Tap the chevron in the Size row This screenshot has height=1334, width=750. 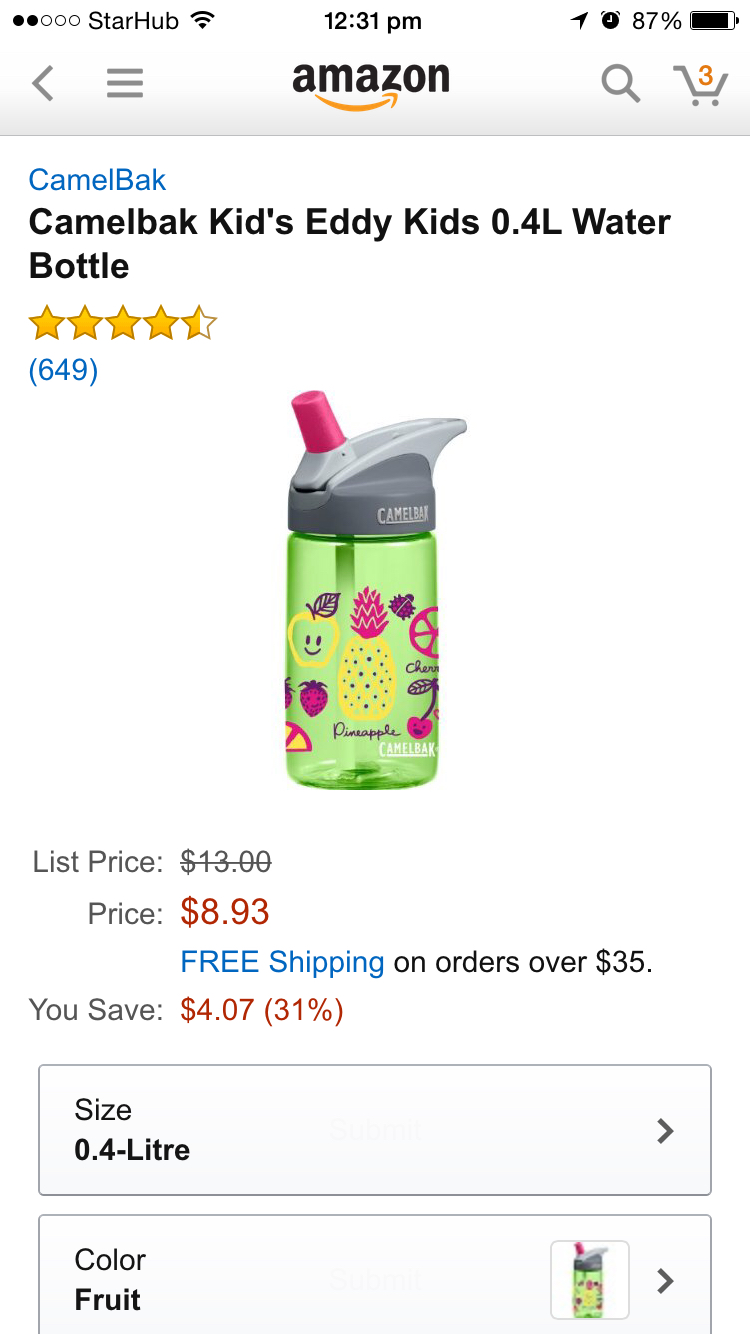coord(665,1130)
